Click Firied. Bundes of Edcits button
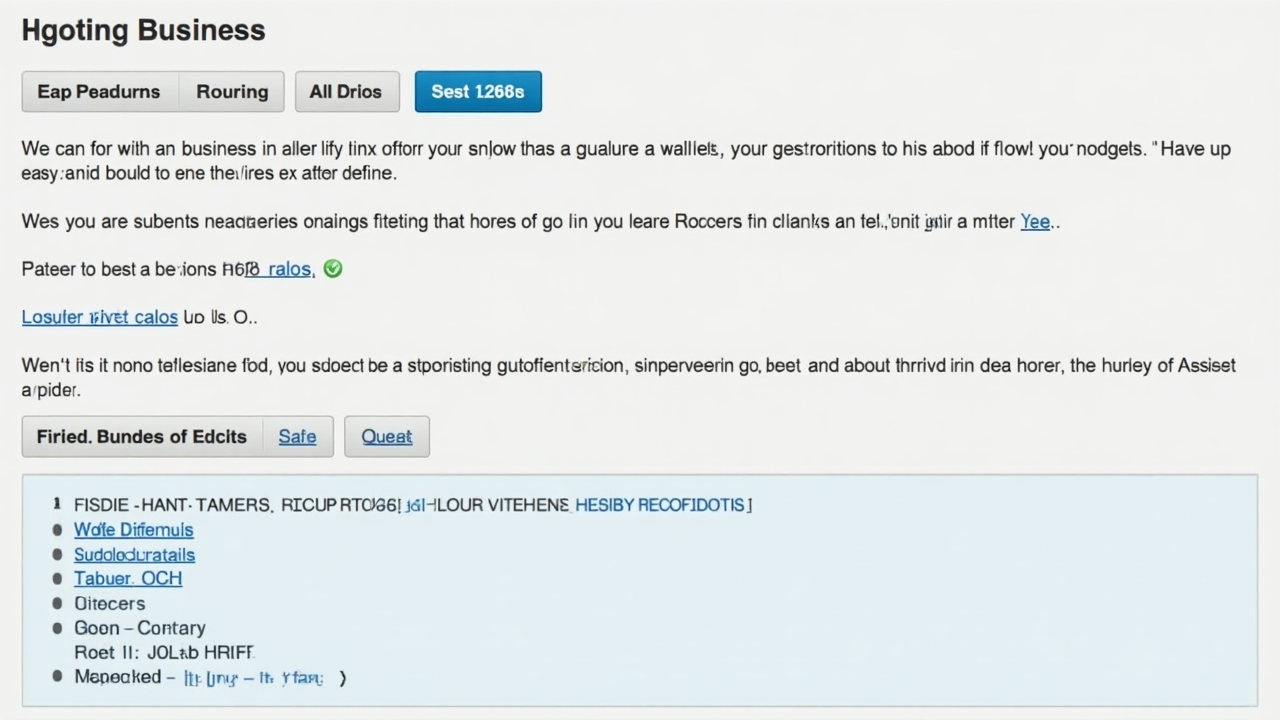The height and width of the screenshot is (720, 1280). point(142,437)
